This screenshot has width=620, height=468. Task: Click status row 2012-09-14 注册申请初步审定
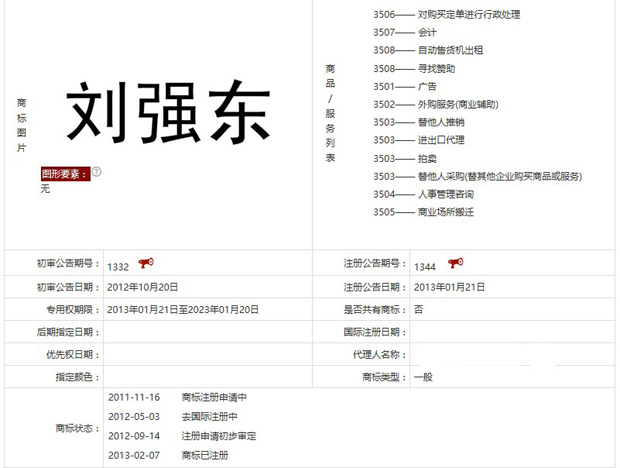click(182, 436)
